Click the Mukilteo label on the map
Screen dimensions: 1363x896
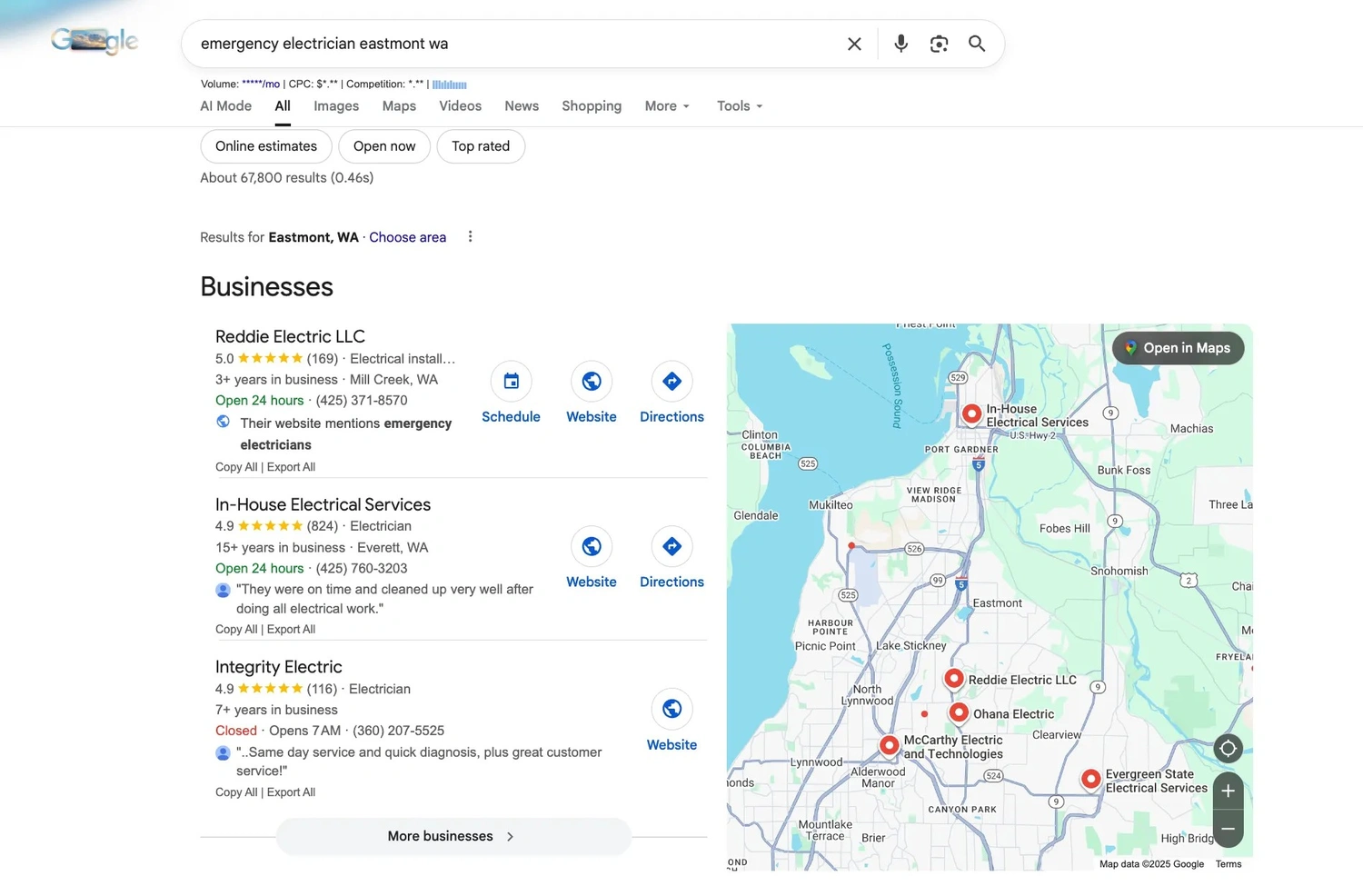tap(831, 505)
